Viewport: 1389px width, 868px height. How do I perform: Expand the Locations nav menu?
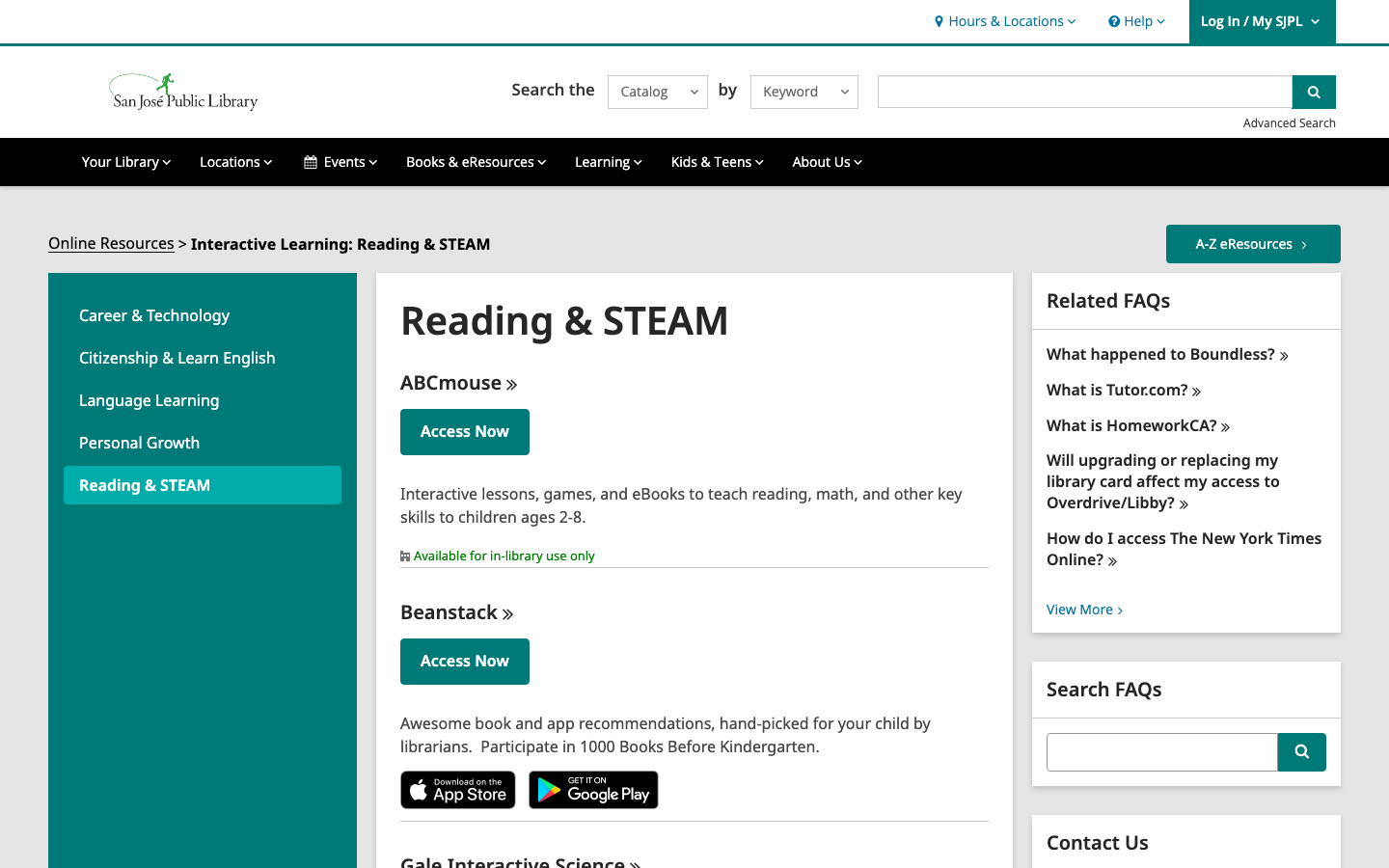[236, 162]
